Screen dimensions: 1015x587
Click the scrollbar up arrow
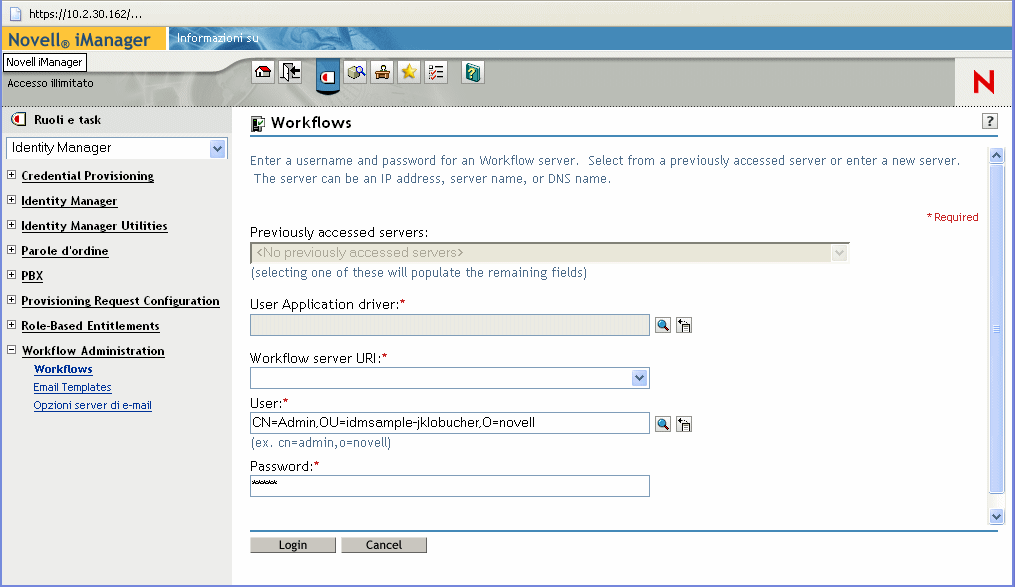coord(997,155)
